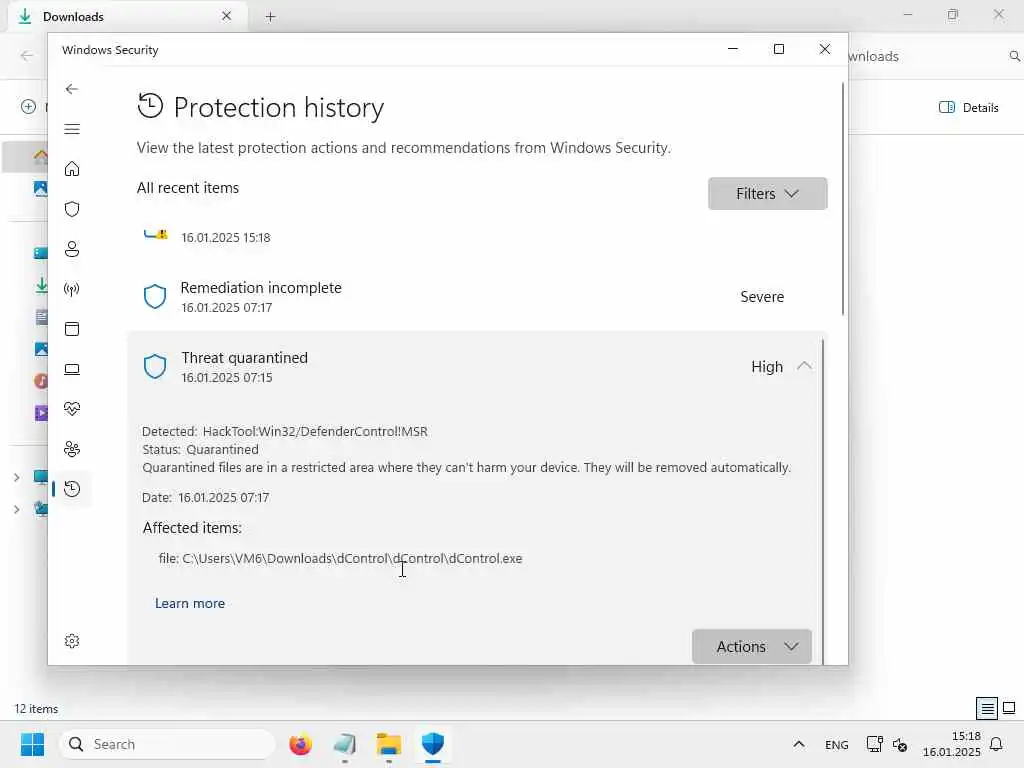The width and height of the screenshot is (1024, 768).
Task: Click the Learn more link
Action: coord(190,603)
